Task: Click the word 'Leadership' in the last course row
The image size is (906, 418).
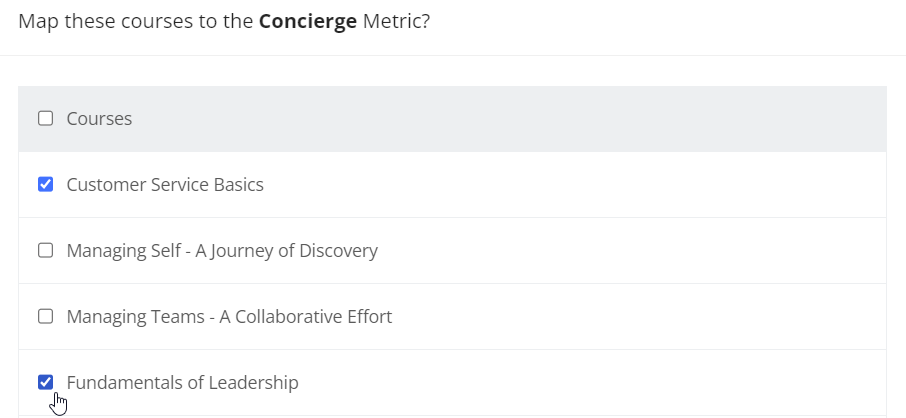Action: 254,382
